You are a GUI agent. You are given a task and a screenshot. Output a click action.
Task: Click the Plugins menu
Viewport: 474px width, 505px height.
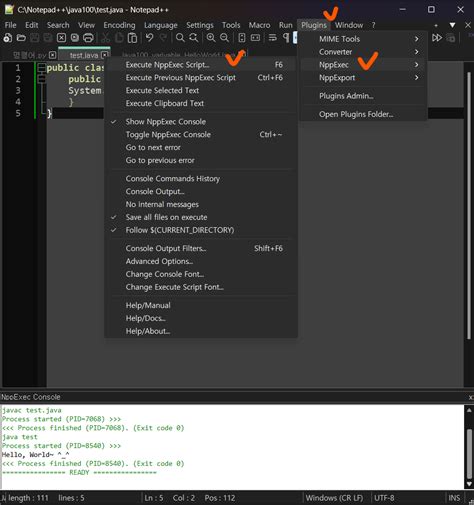coord(314,25)
